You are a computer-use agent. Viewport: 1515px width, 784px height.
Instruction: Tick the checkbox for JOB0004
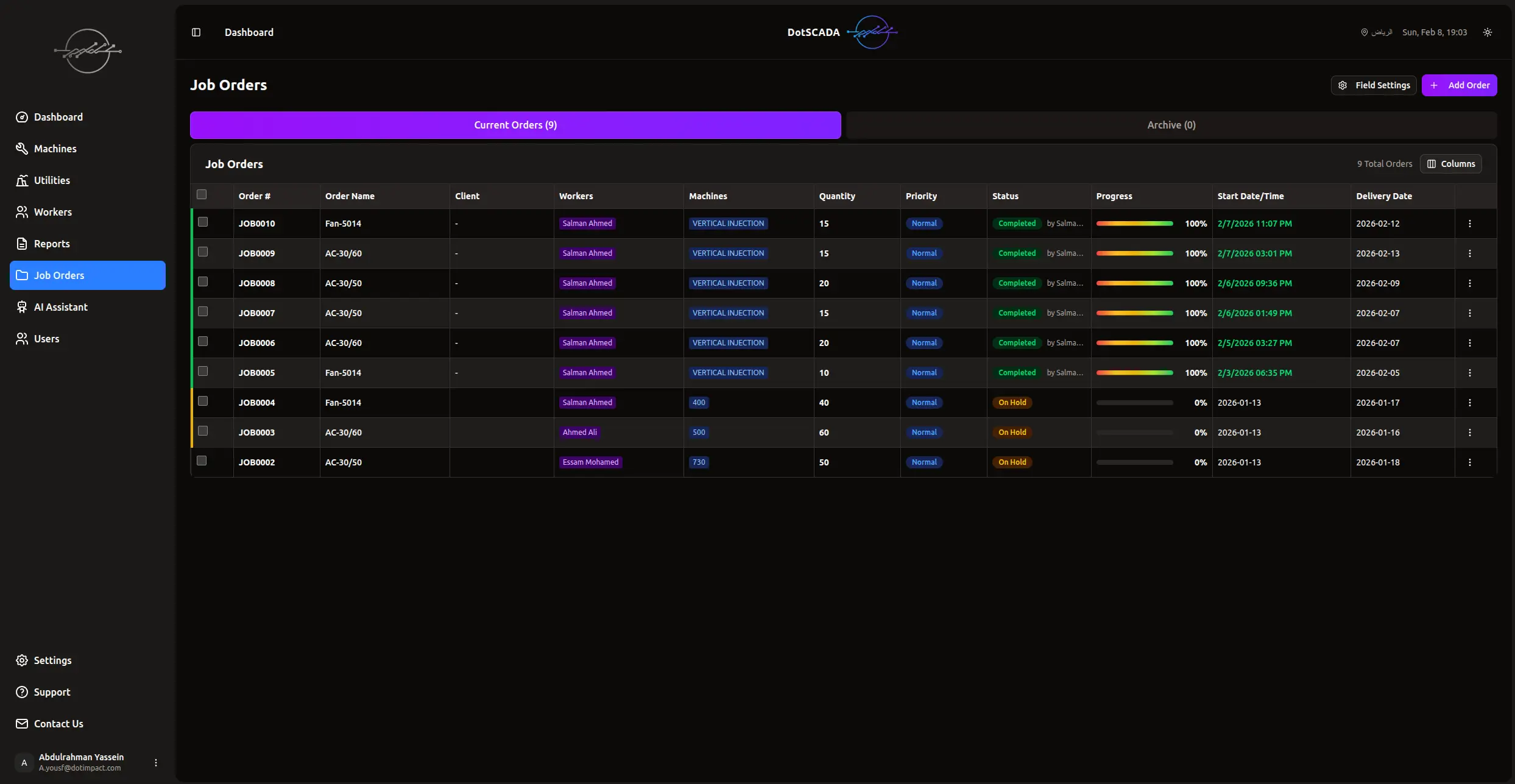click(x=203, y=401)
